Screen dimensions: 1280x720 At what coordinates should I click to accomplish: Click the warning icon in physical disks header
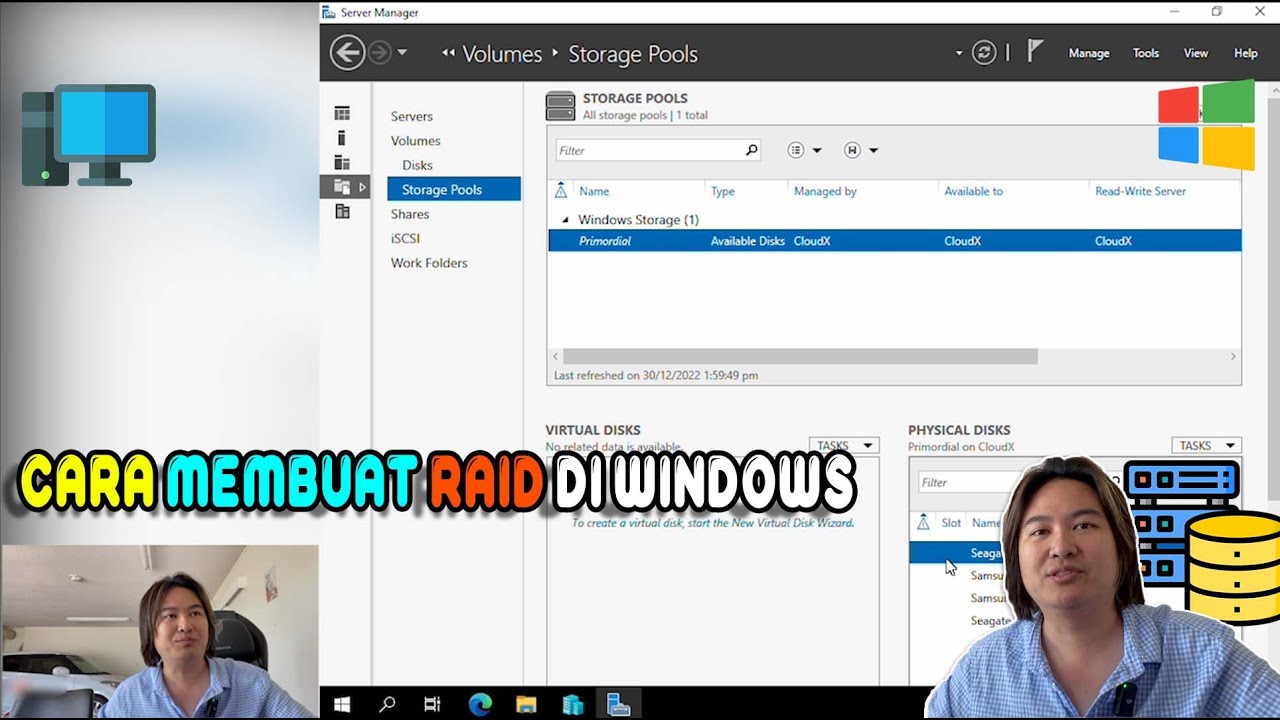coord(923,522)
